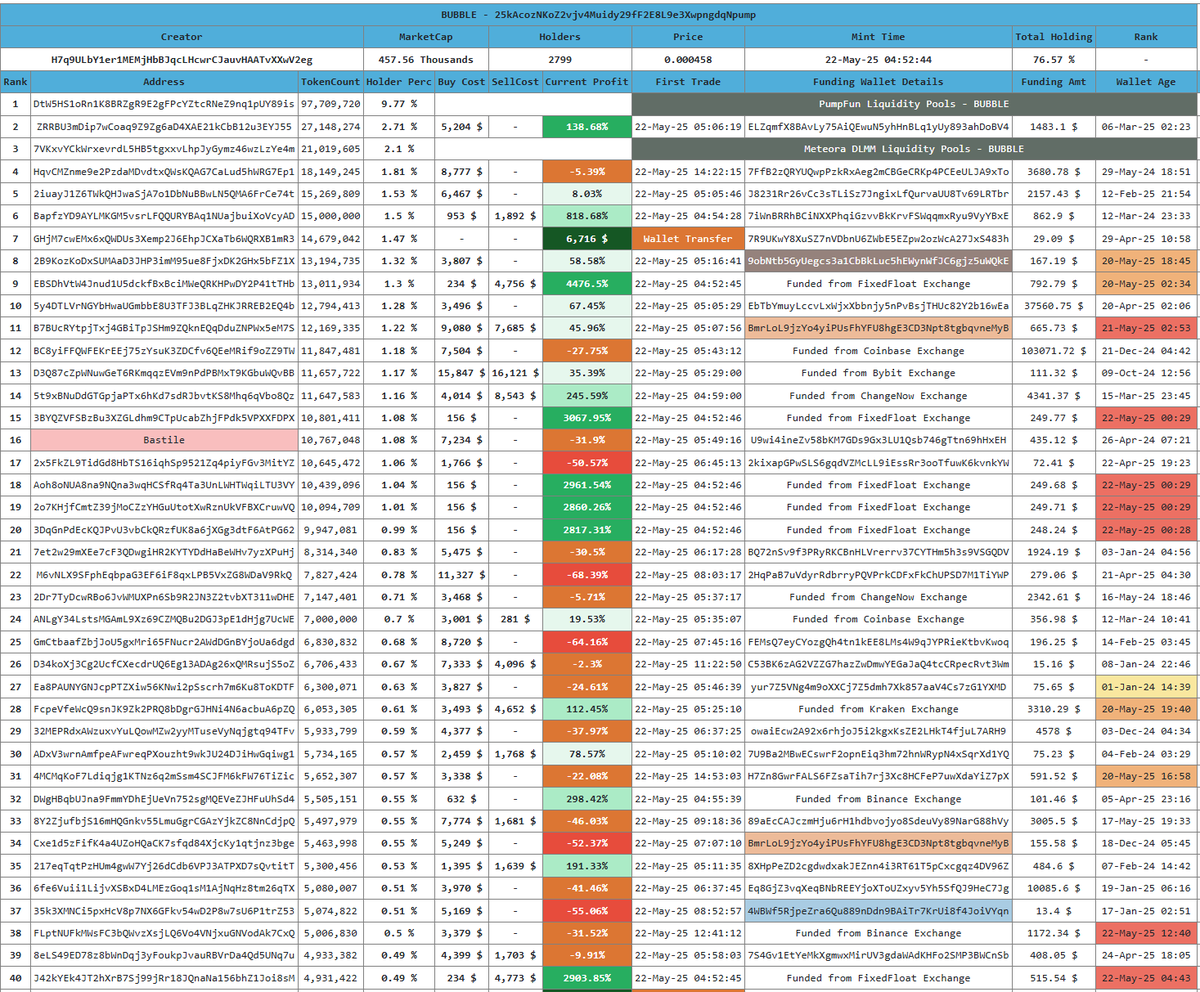Select the green 138.68% profit cell
The width and height of the screenshot is (1200, 992).
coord(586,127)
